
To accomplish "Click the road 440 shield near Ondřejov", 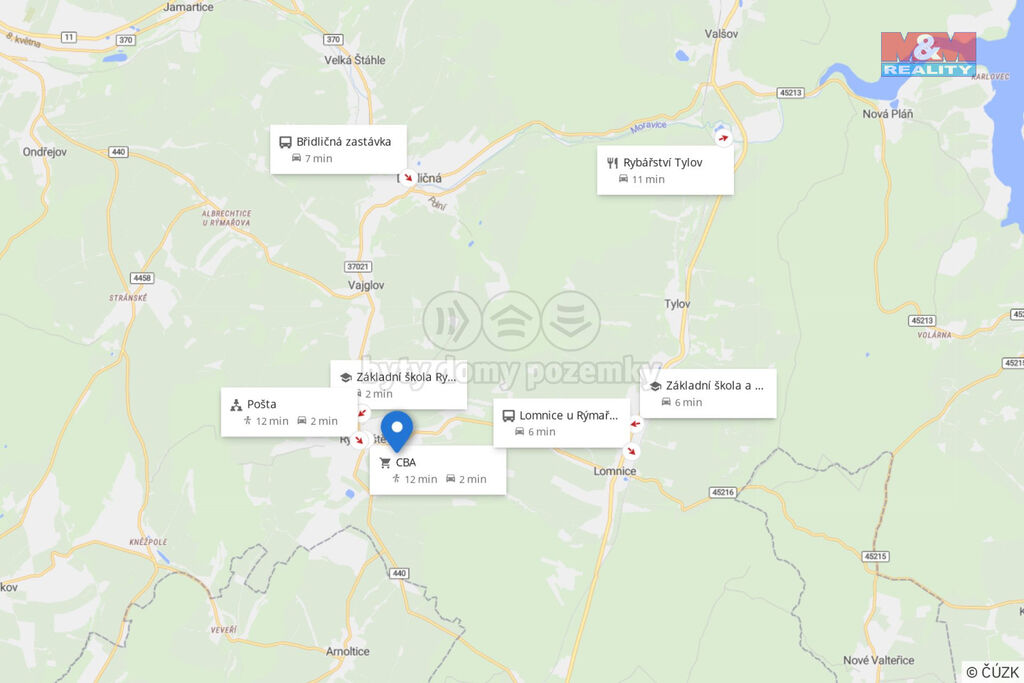I will point(118,152).
